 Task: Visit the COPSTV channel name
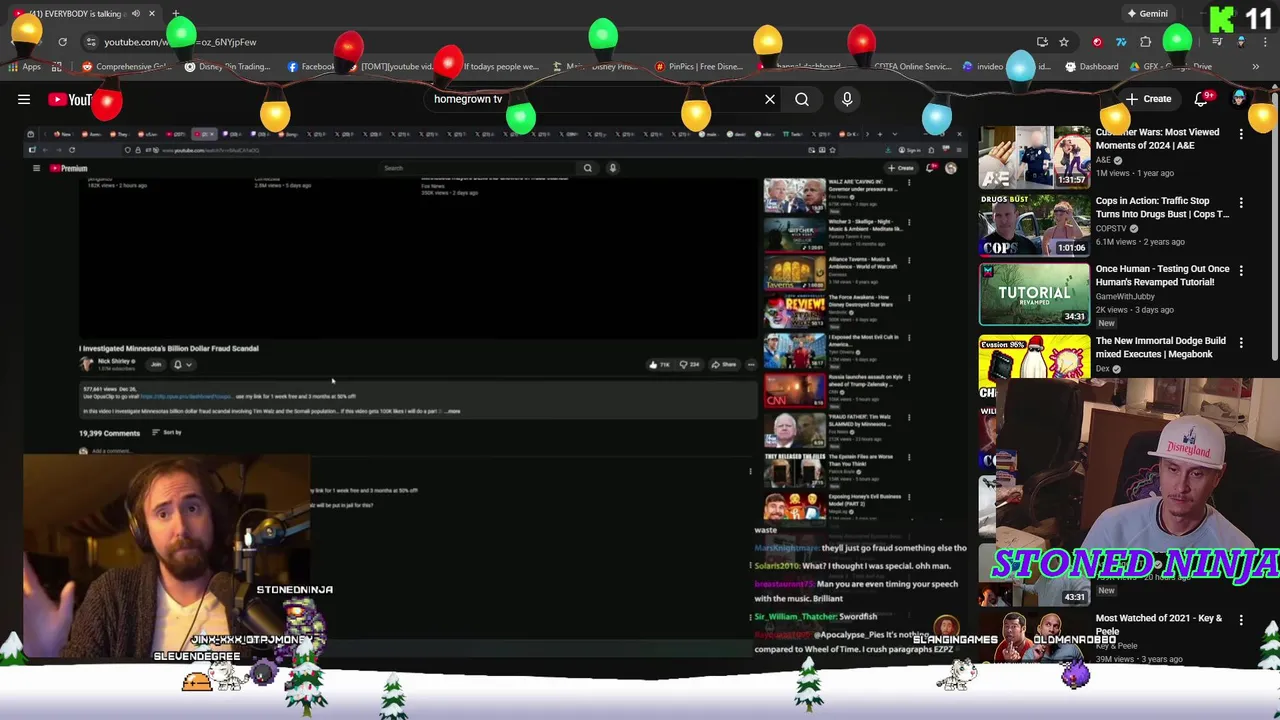tap(1110, 228)
